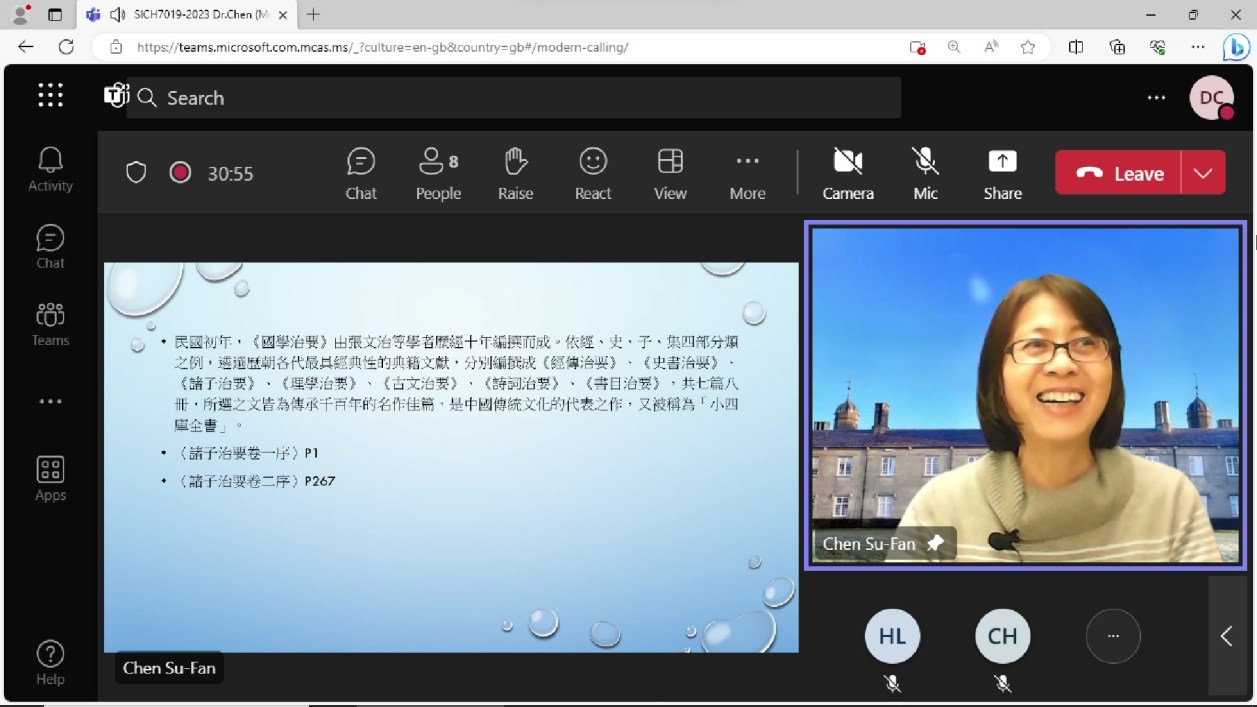View site information lock icon
This screenshot has height=707, width=1257.
coord(116,47)
